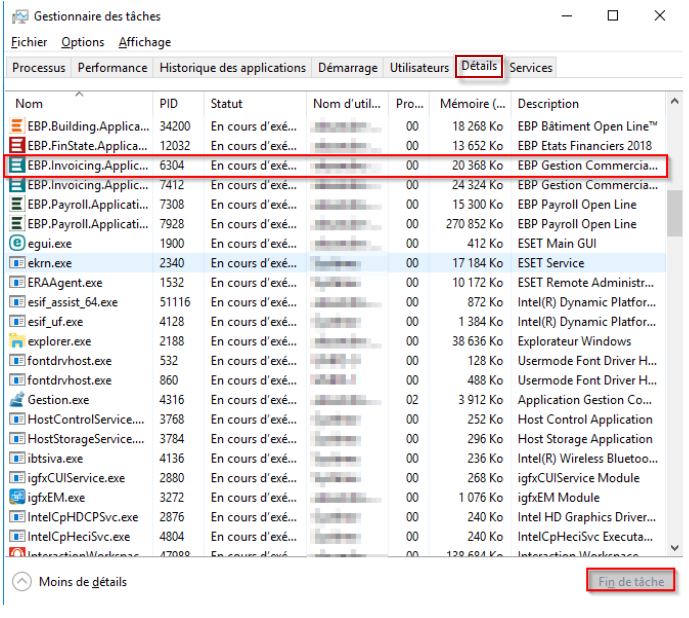
Task: Click the scrollbar down arrow
Action: pyautogui.click(x=674, y=548)
